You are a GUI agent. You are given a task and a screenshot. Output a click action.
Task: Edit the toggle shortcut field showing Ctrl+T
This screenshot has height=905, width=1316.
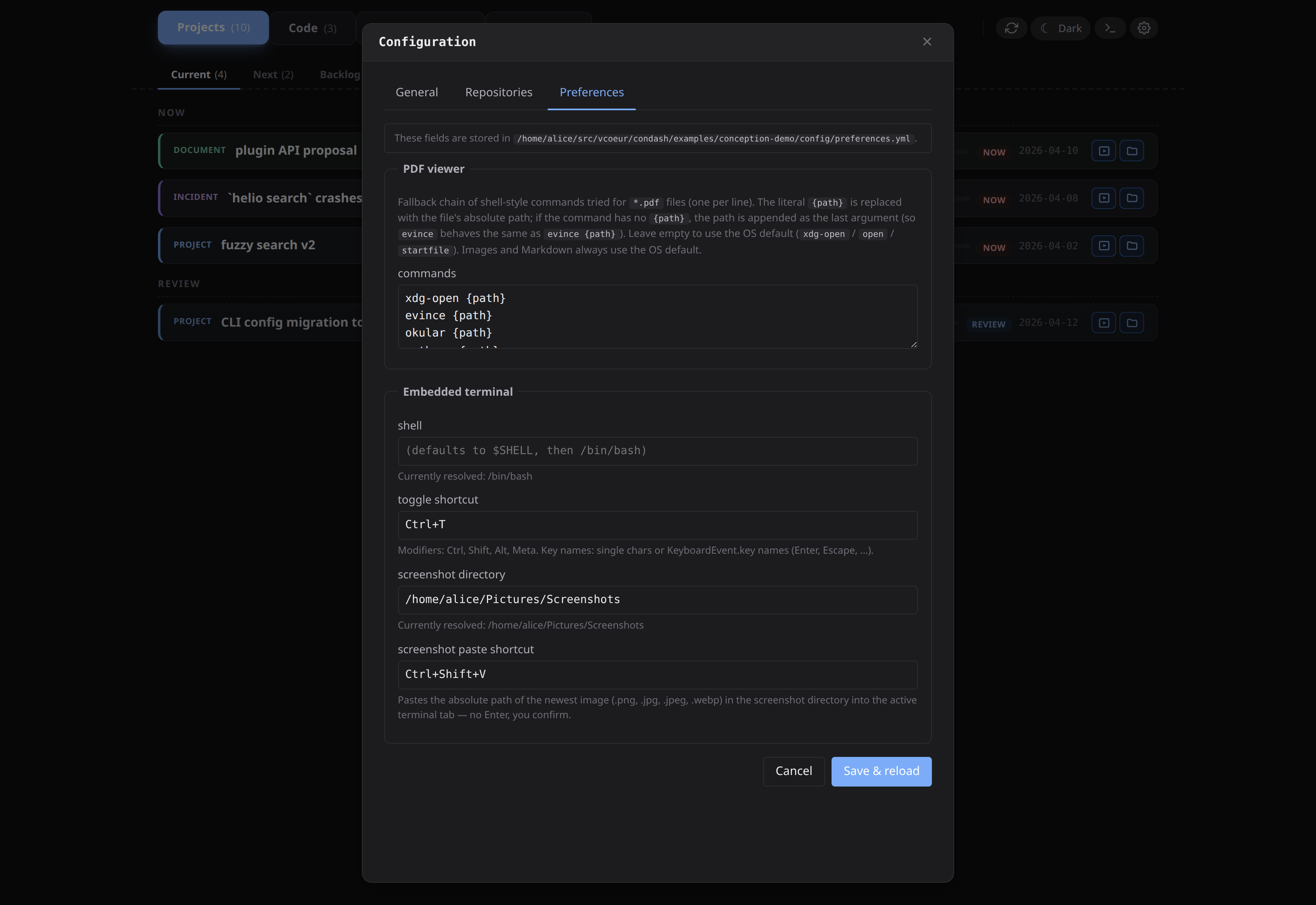point(657,524)
